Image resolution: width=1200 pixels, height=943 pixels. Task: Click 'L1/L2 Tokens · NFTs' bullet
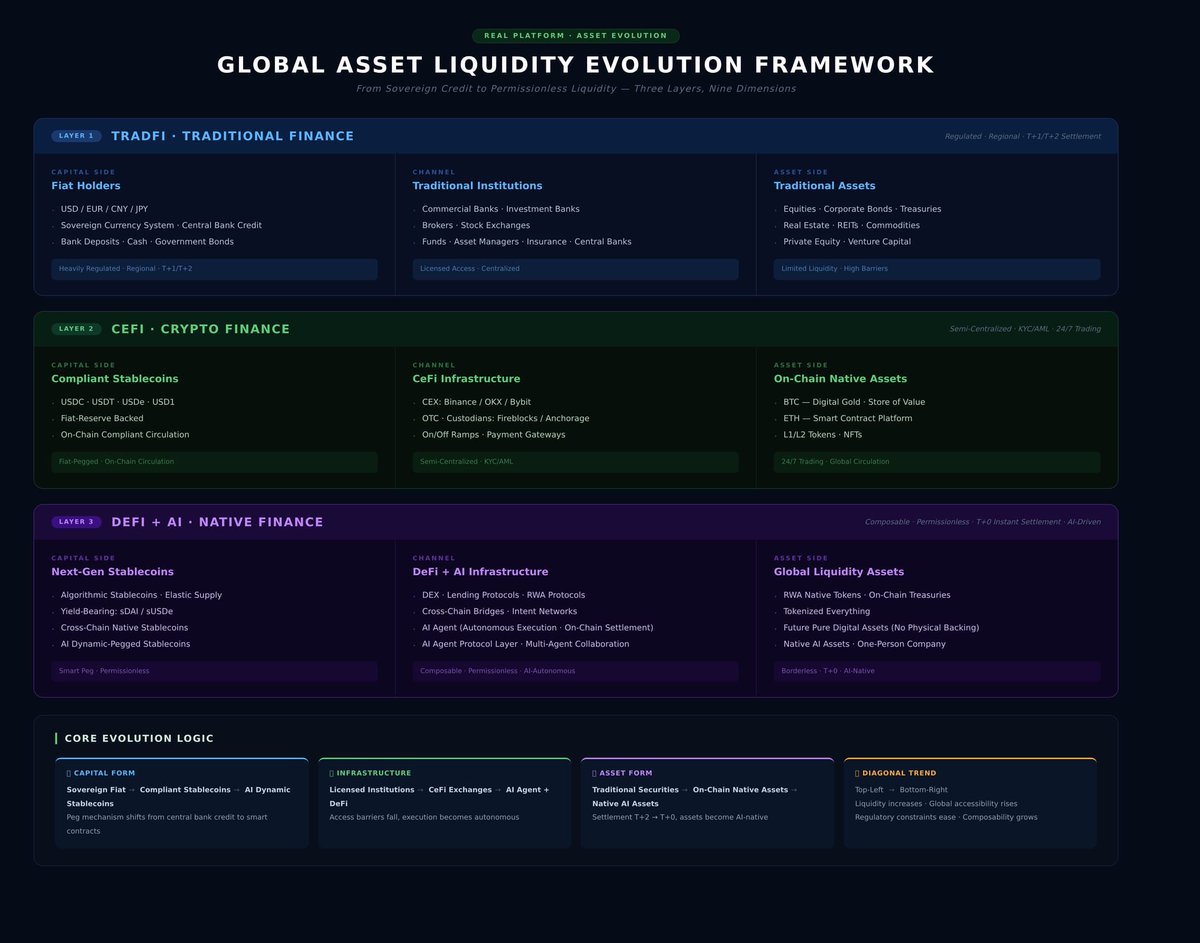click(x=822, y=435)
